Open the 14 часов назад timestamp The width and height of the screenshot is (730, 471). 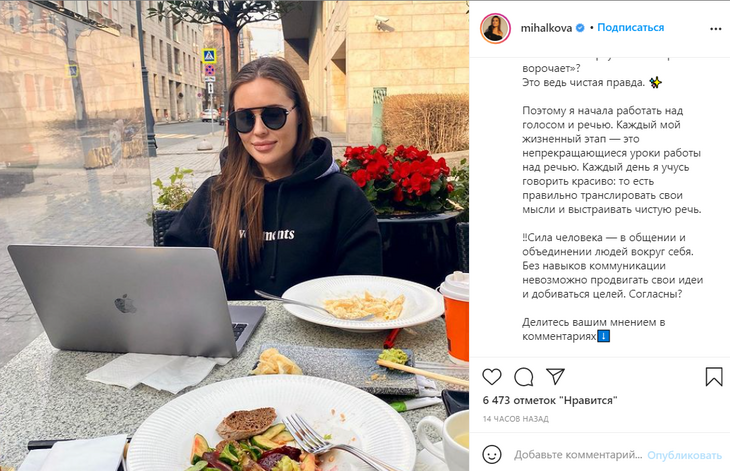coord(515,419)
